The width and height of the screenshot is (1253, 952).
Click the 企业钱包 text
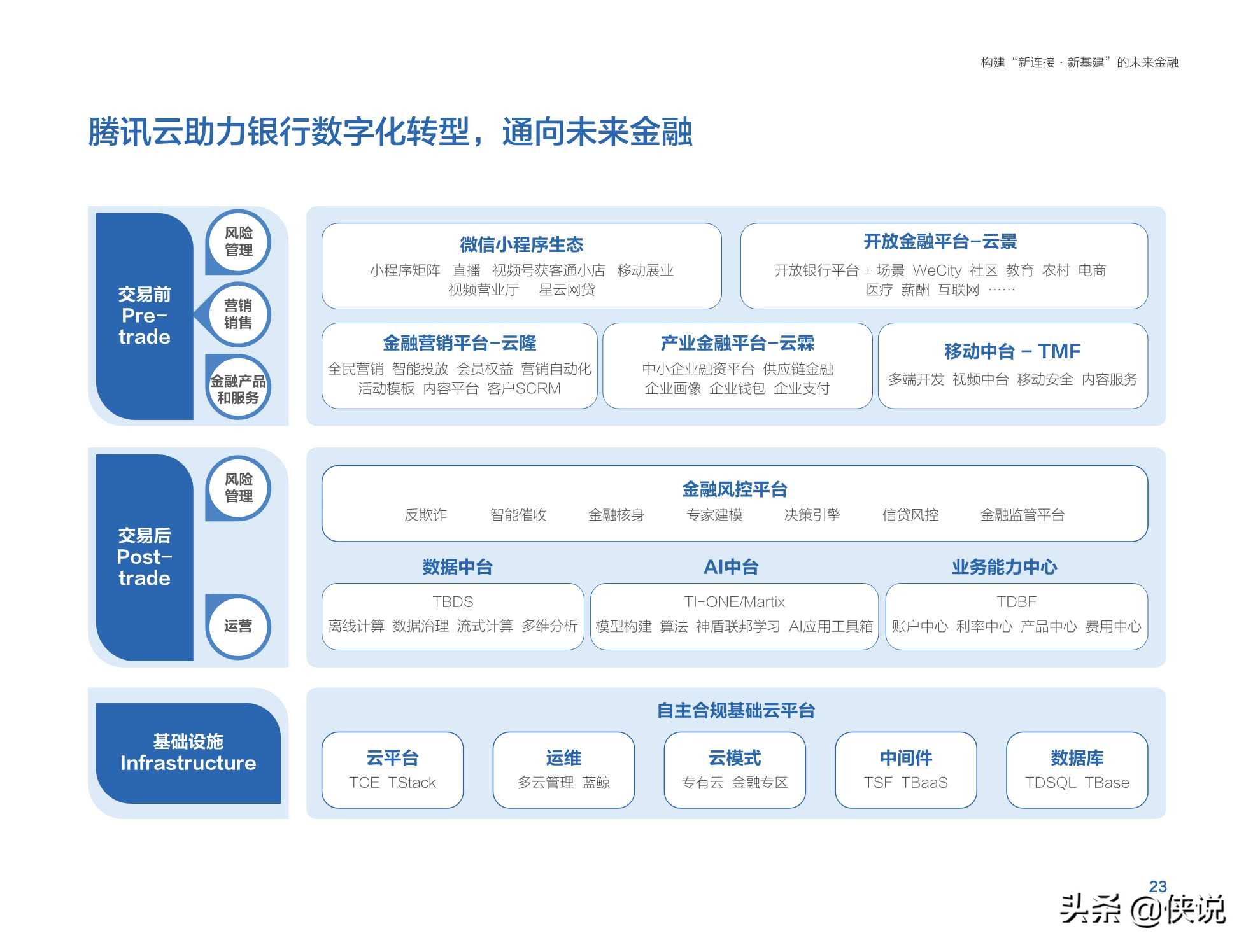(737, 388)
